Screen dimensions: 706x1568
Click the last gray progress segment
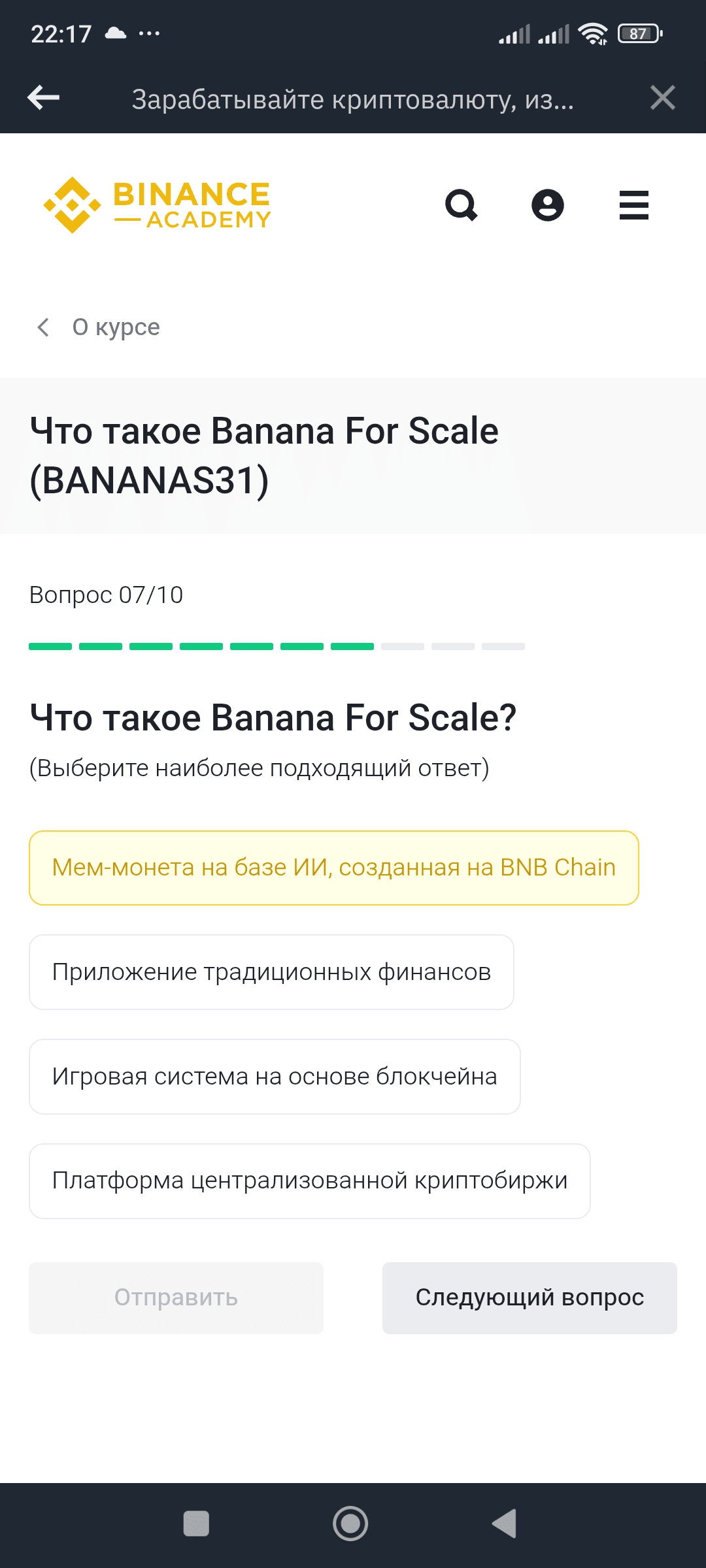503,646
